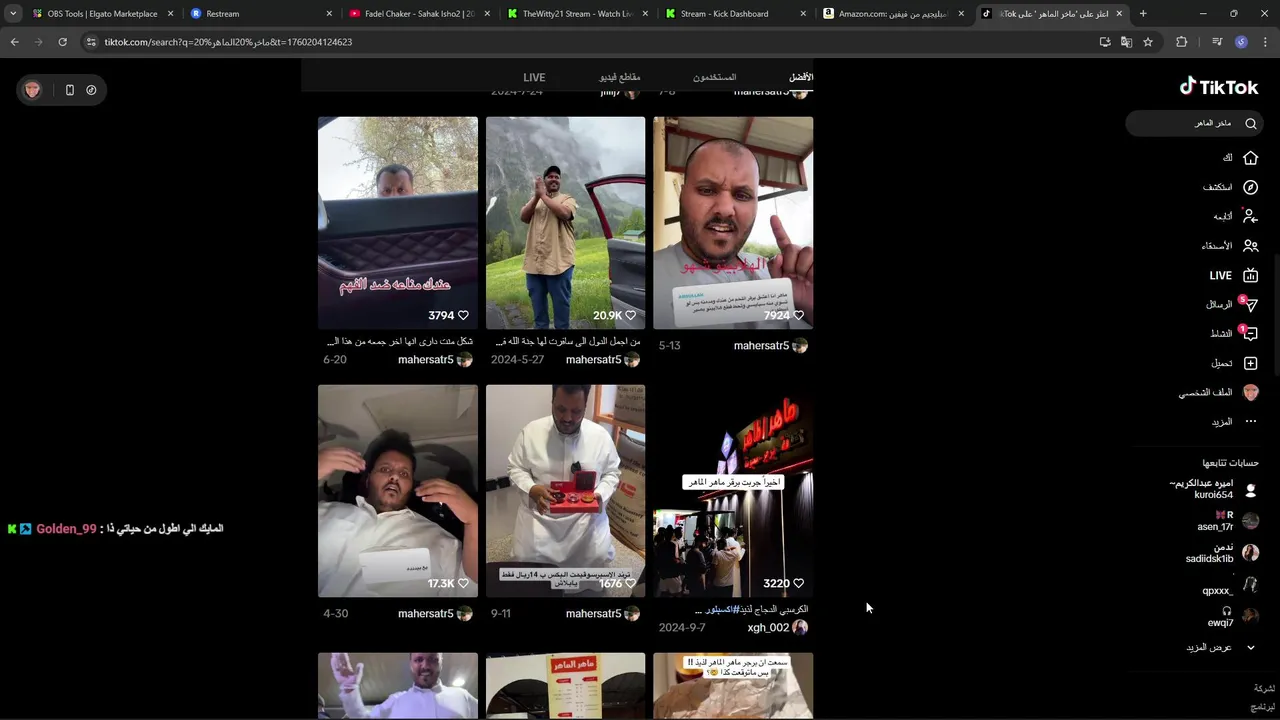Image resolution: width=1280 pixels, height=720 pixels.
Task: Click the Upload plus icon (تحميل)
Action: 1250,363
